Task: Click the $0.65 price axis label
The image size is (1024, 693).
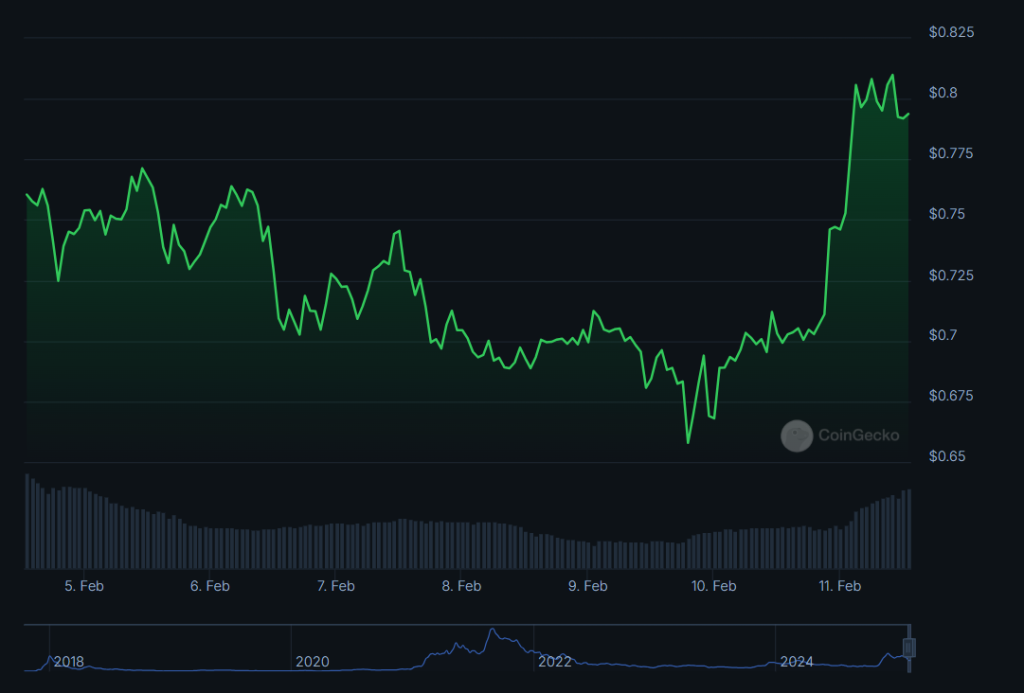Action: (947, 456)
